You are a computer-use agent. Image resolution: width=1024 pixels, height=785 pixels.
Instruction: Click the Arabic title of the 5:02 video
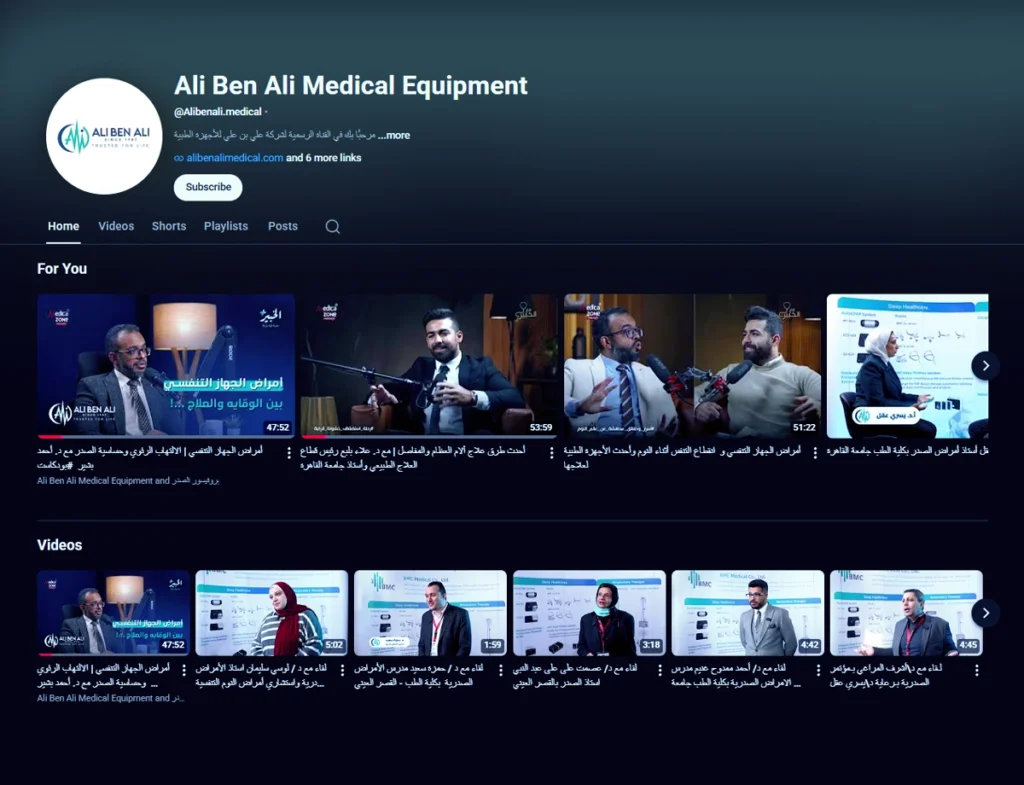261,675
